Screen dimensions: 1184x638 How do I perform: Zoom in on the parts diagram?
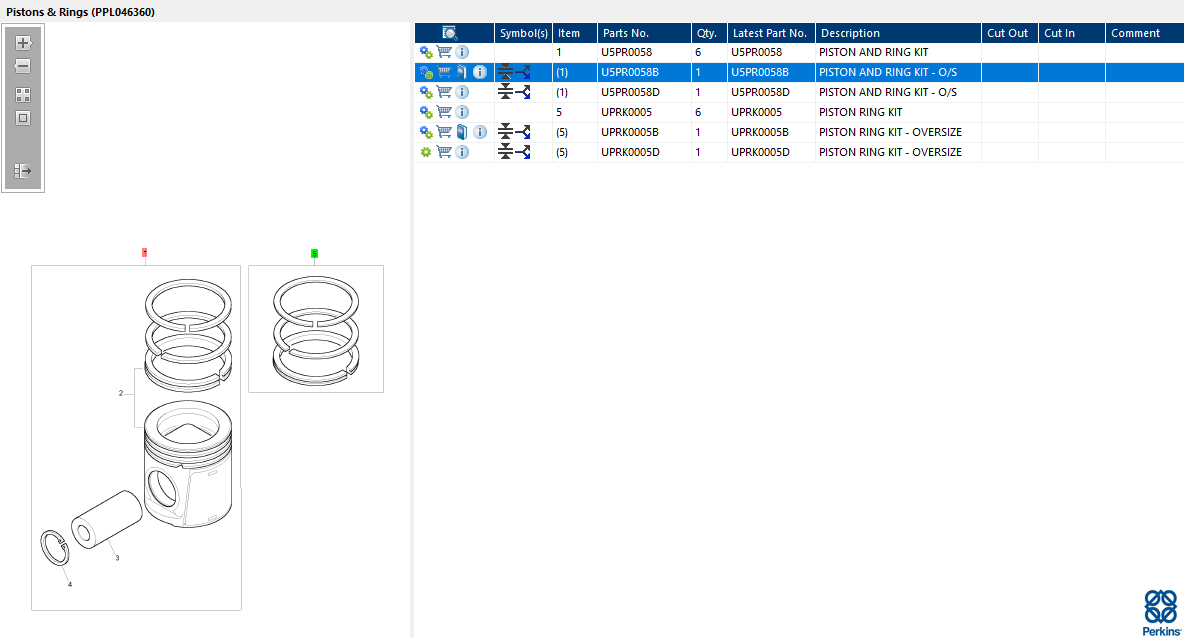[x=23, y=43]
